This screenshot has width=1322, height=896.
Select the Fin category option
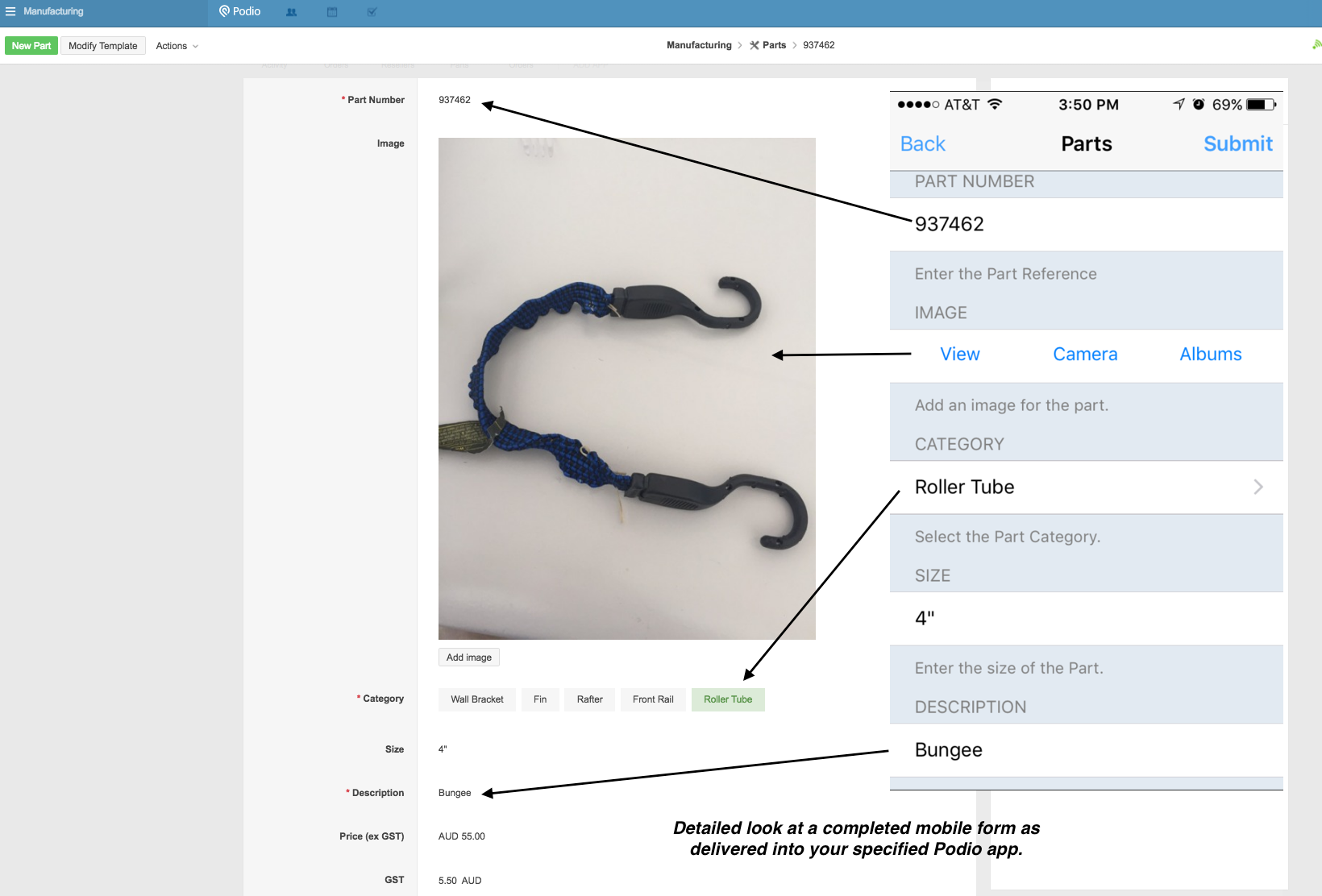pyautogui.click(x=540, y=699)
